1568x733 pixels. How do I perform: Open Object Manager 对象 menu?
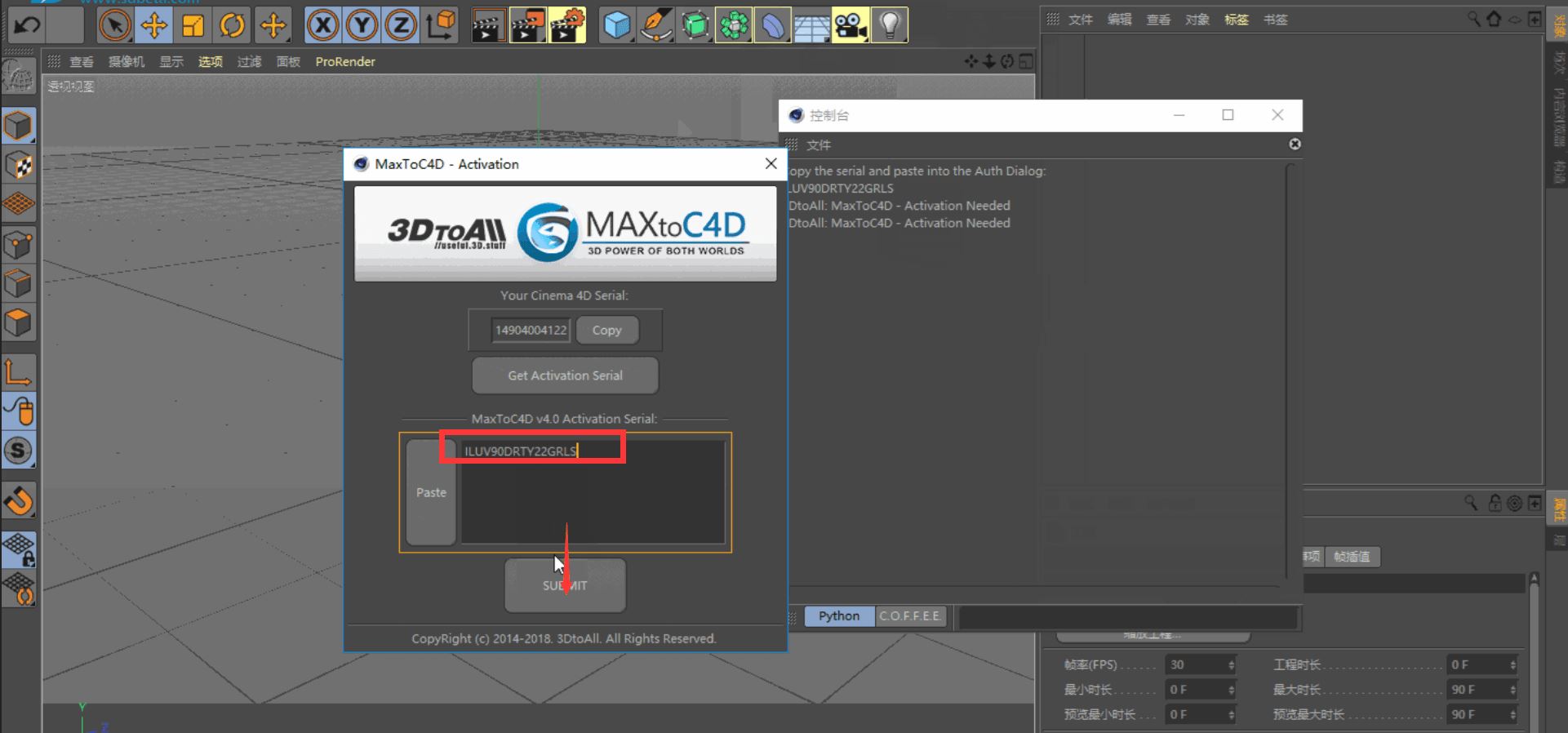[1197, 20]
